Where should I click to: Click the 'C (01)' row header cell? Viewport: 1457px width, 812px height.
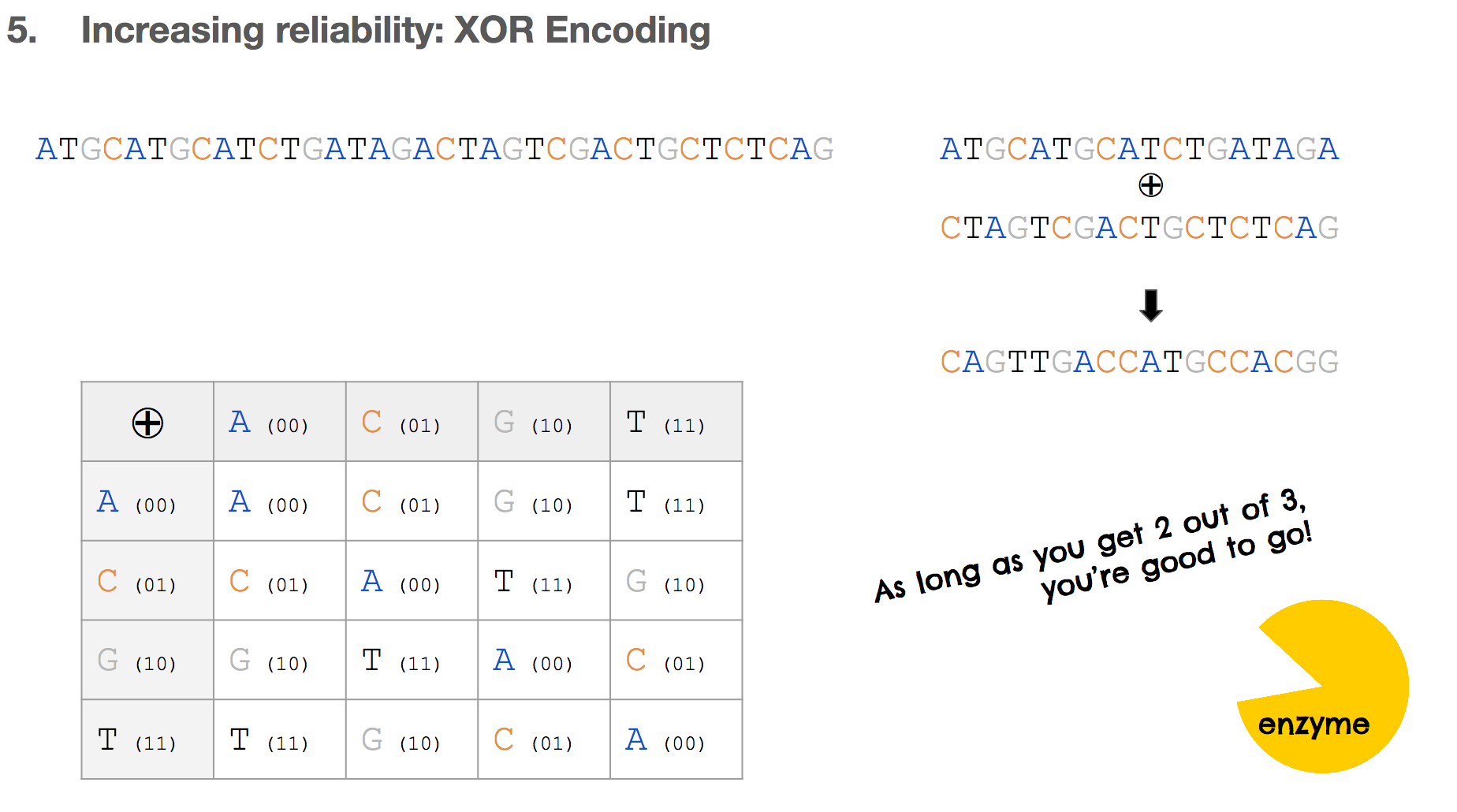pos(147,580)
